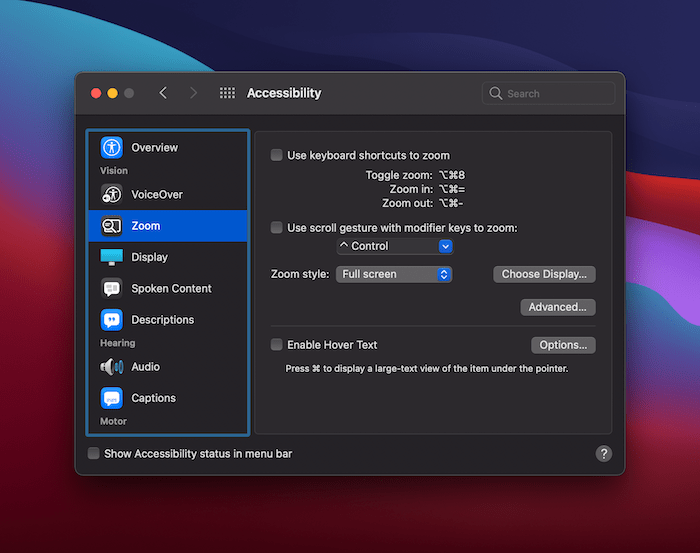Click the Vision section header
Screen dimensions: 700x553
tap(114, 171)
